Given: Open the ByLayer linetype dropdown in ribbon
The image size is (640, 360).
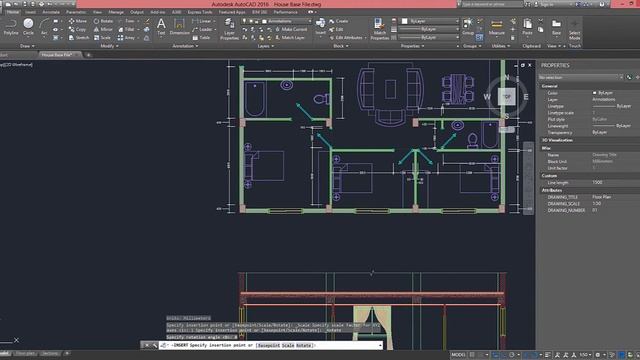Looking at the screenshot, I should (x=429, y=38).
